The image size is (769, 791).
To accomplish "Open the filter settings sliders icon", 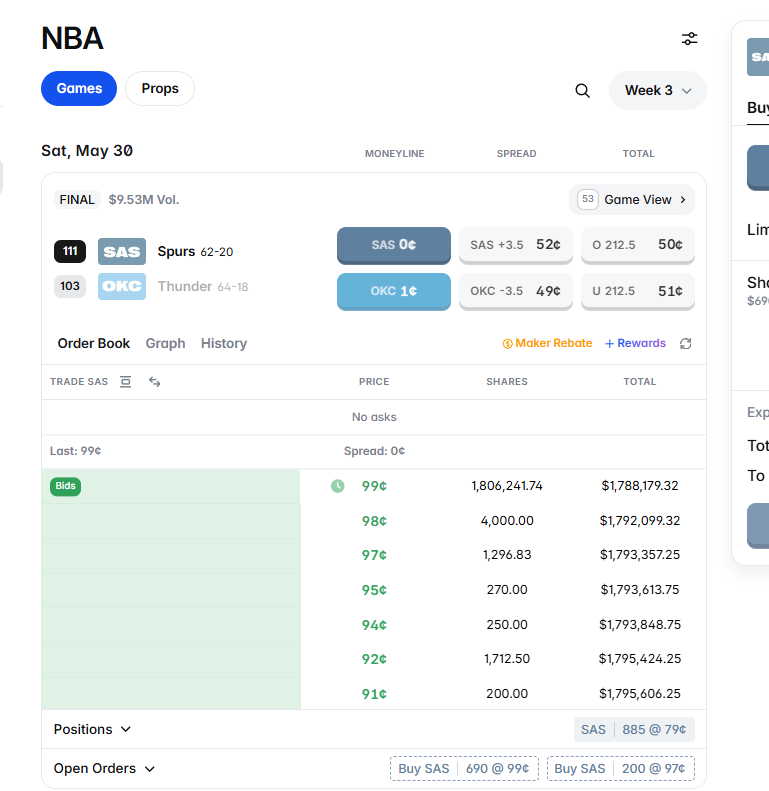I will pyautogui.click(x=689, y=39).
